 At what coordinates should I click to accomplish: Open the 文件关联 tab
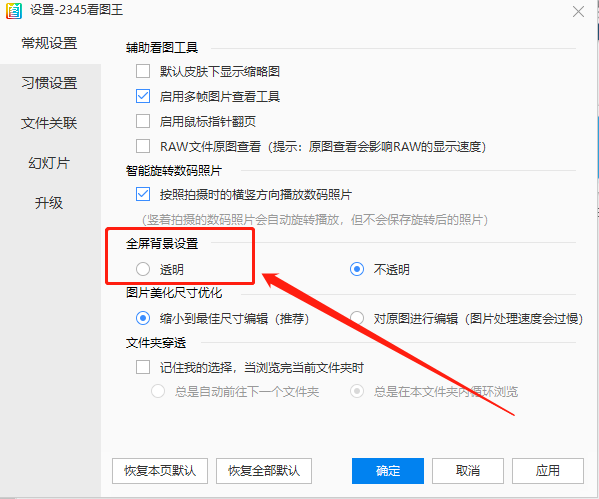point(49,123)
